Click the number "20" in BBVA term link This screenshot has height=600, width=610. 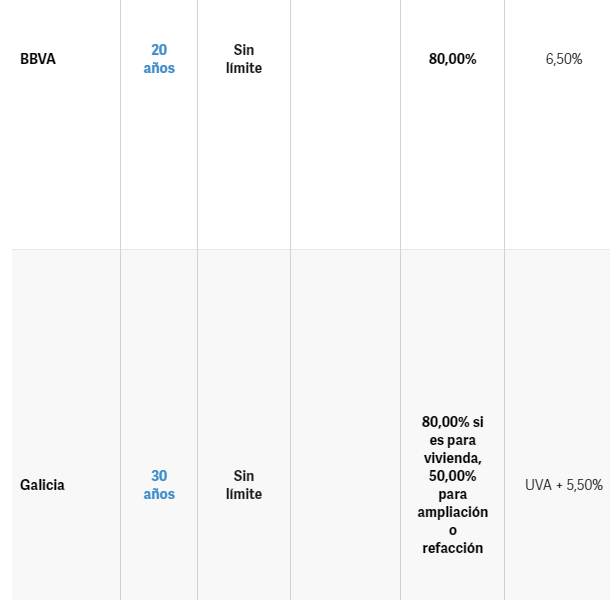click(159, 50)
